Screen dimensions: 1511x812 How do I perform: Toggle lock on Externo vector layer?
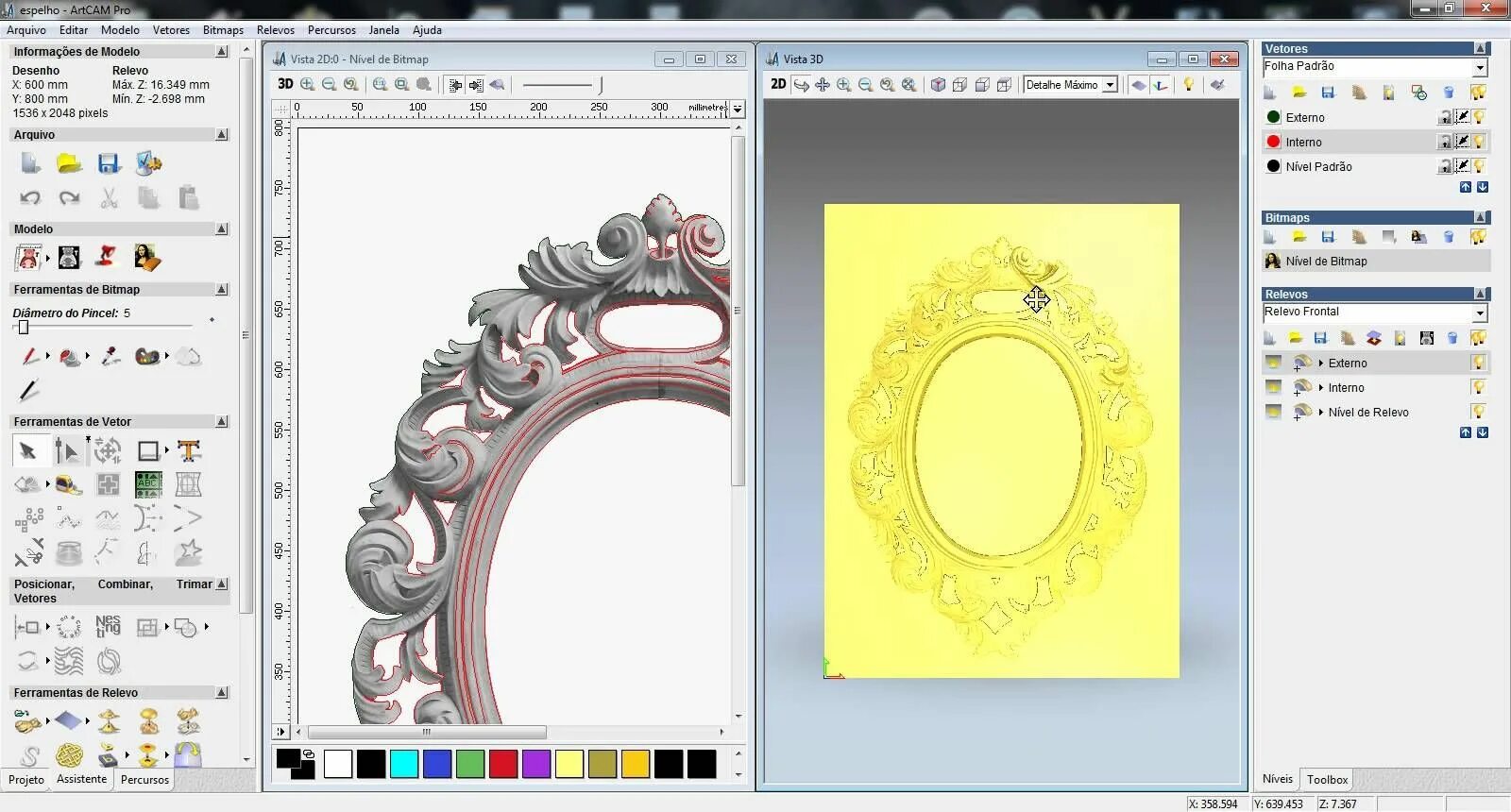1445,117
